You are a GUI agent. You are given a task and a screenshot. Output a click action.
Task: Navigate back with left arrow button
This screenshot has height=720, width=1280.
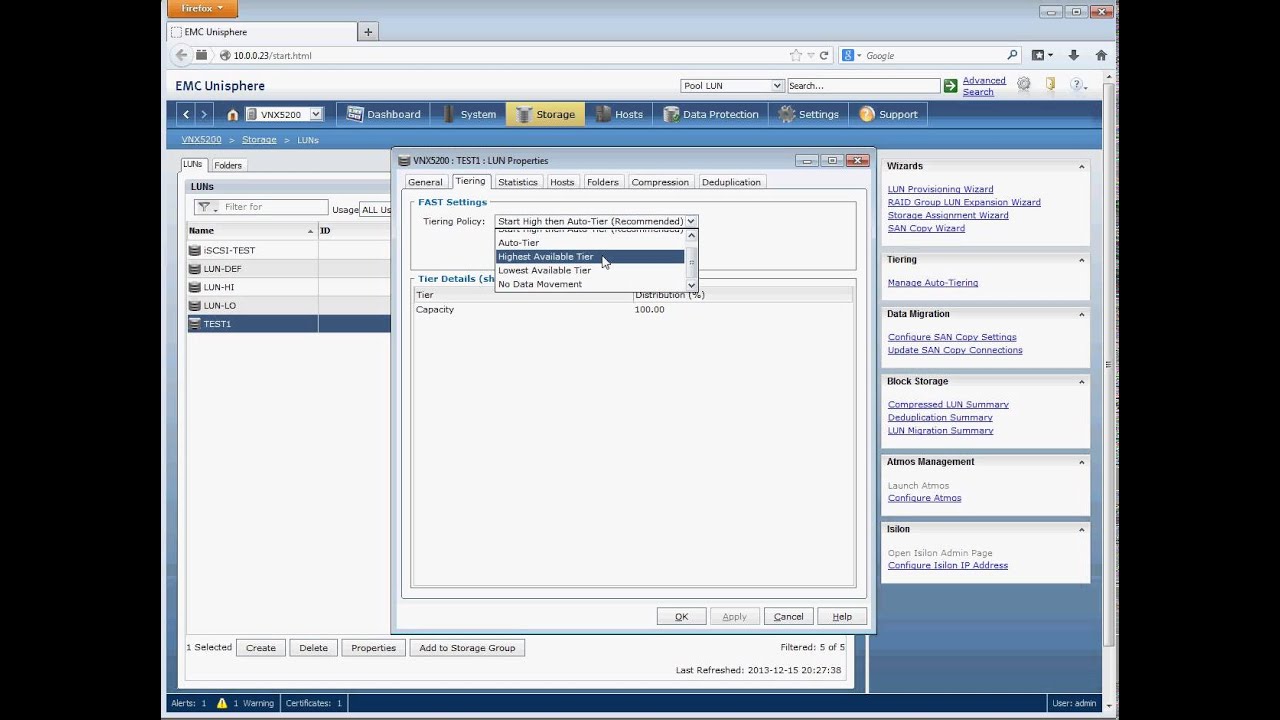(x=186, y=114)
